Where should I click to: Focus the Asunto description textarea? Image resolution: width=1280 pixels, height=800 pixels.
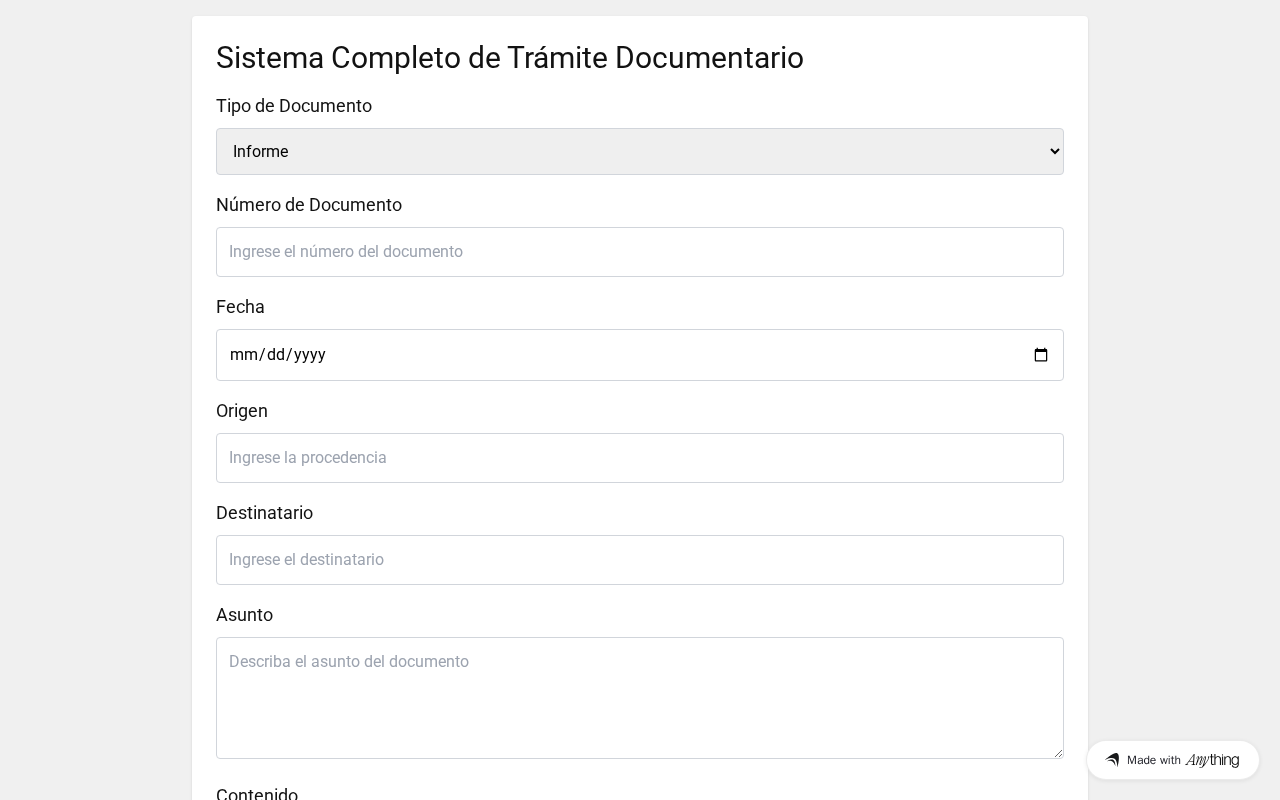click(x=640, y=698)
